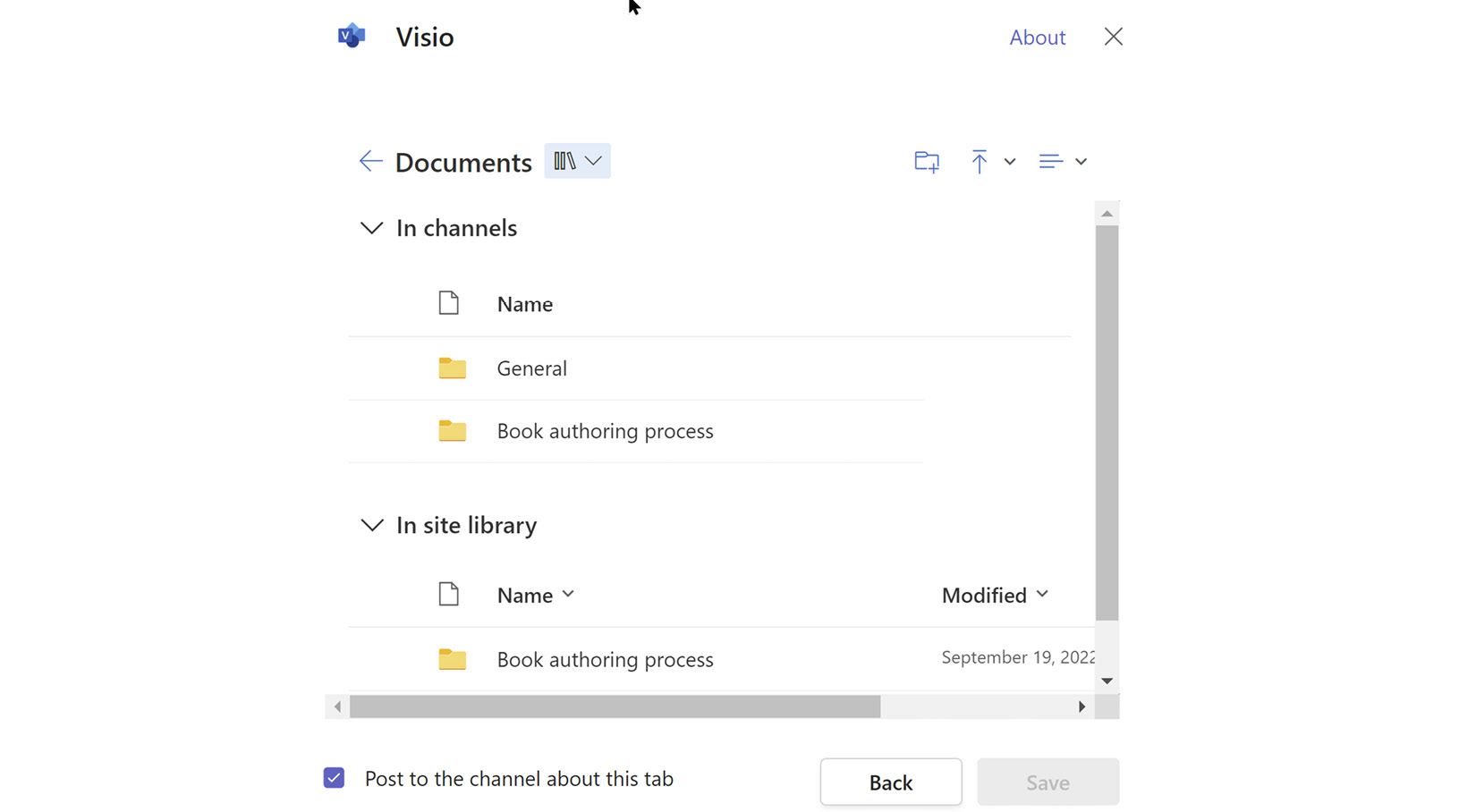
Task: Open the library switcher dropdown next to Documents
Action: pos(578,161)
